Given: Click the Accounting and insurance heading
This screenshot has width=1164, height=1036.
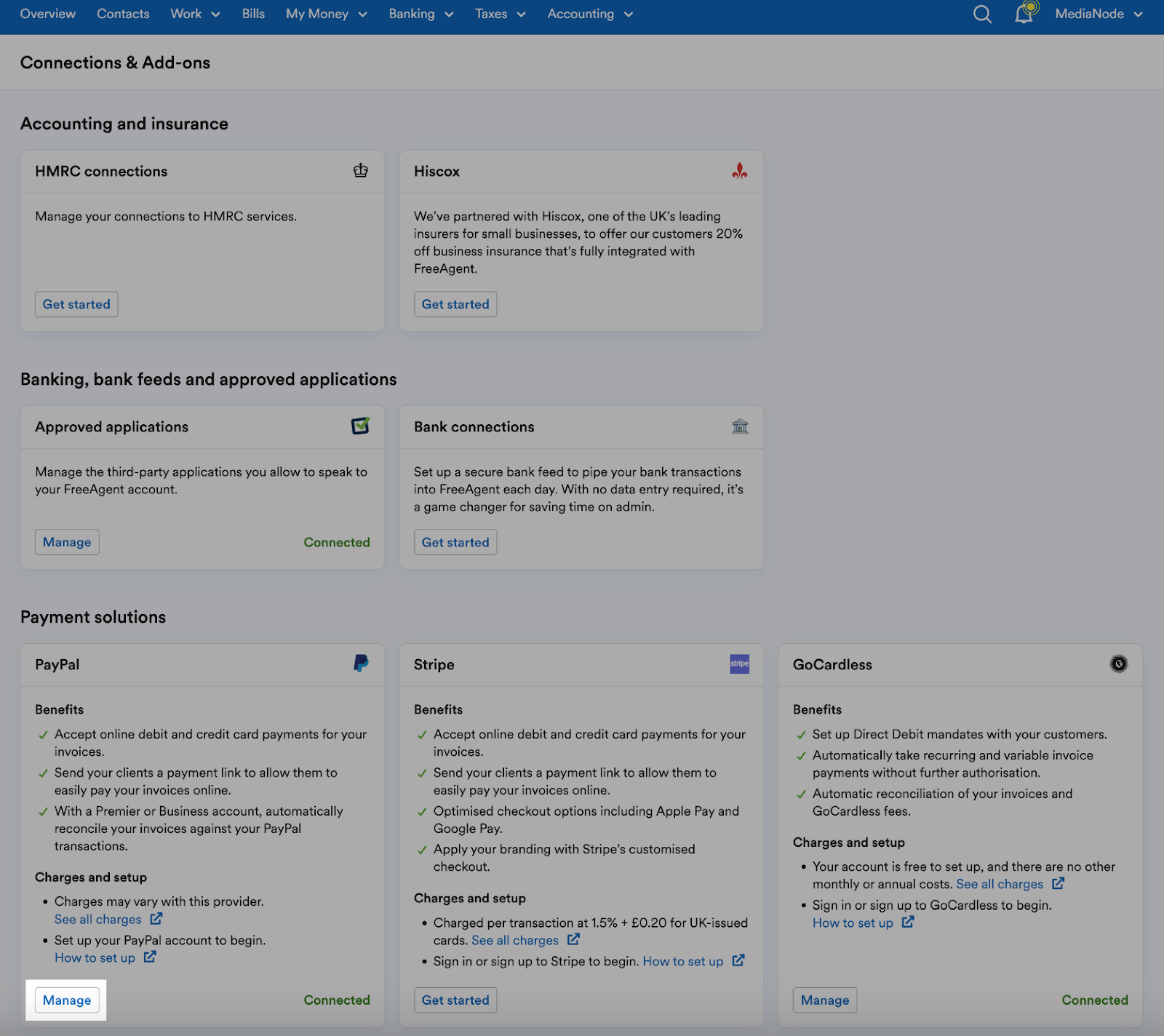Looking at the screenshot, I should coord(124,124).
